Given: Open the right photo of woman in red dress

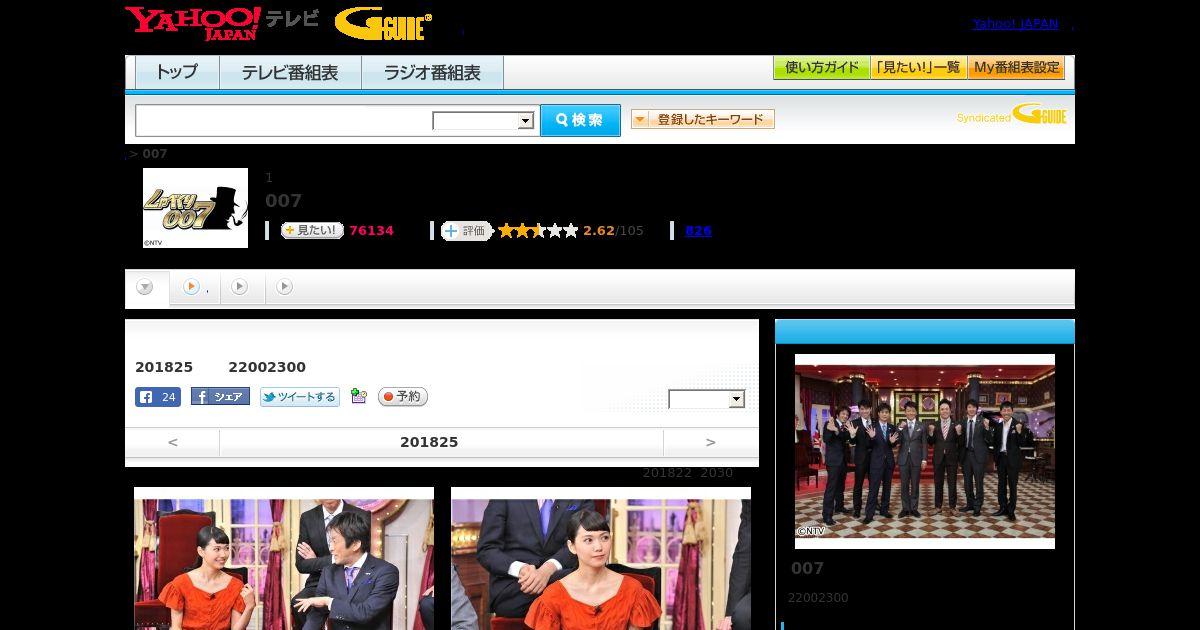Looking at the screenshot, I should 601,558.
